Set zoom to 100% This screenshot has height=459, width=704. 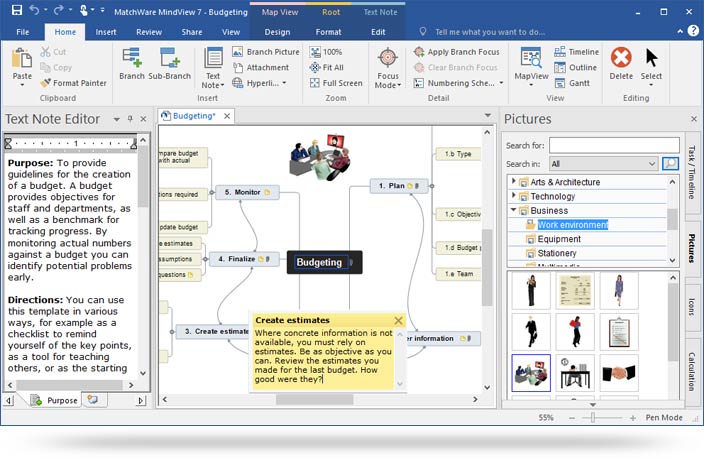coord(326,52)
